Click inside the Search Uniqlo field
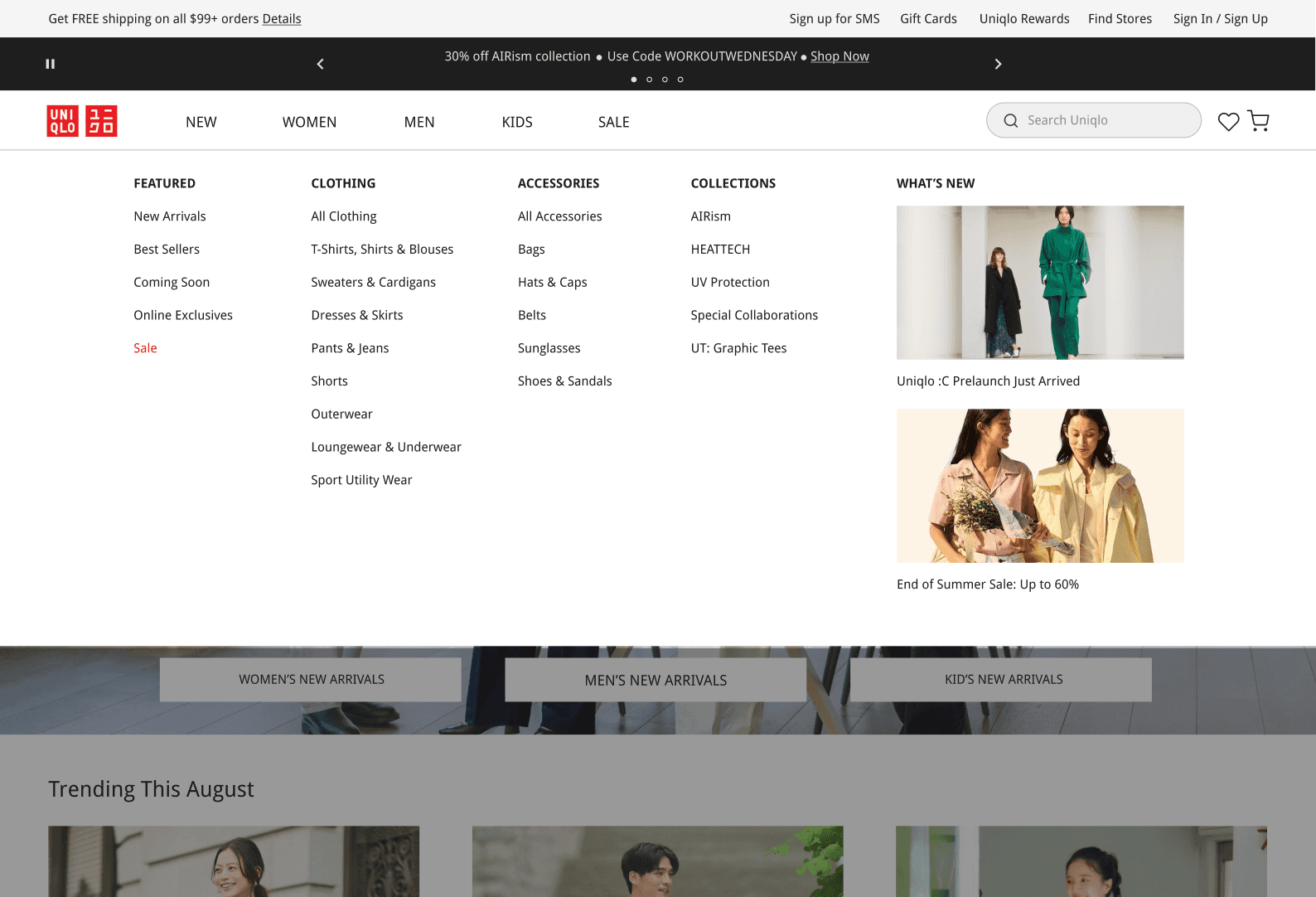Viewport: 1316px width, 897px height. pyautogui.click(x=1094, y=120)
